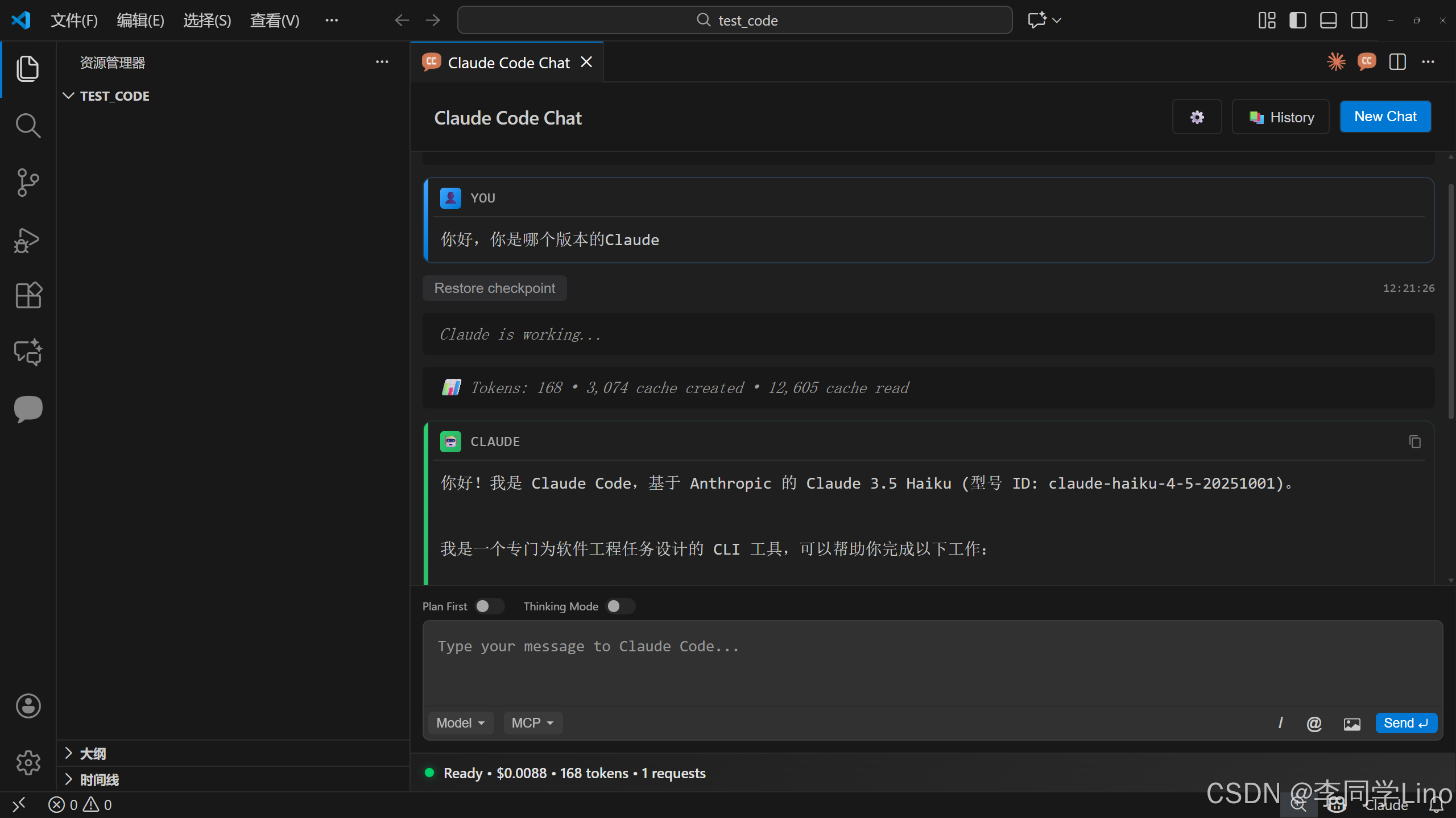Screen dimensions: 1456x818
Task: Open the Extensions view
Action: point(27,295)
